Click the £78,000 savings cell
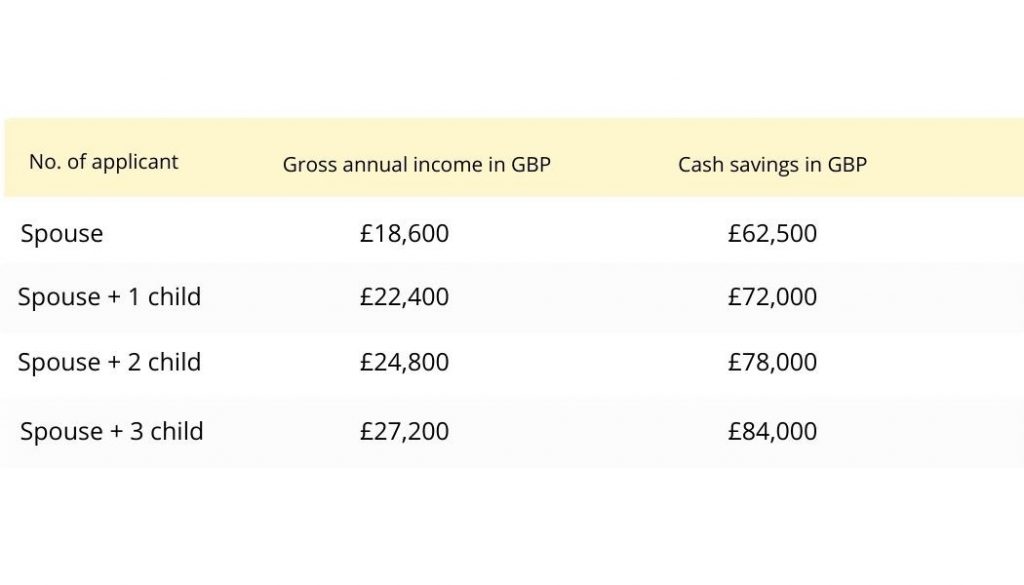1024x585 pixels. [x=773, y=362]
